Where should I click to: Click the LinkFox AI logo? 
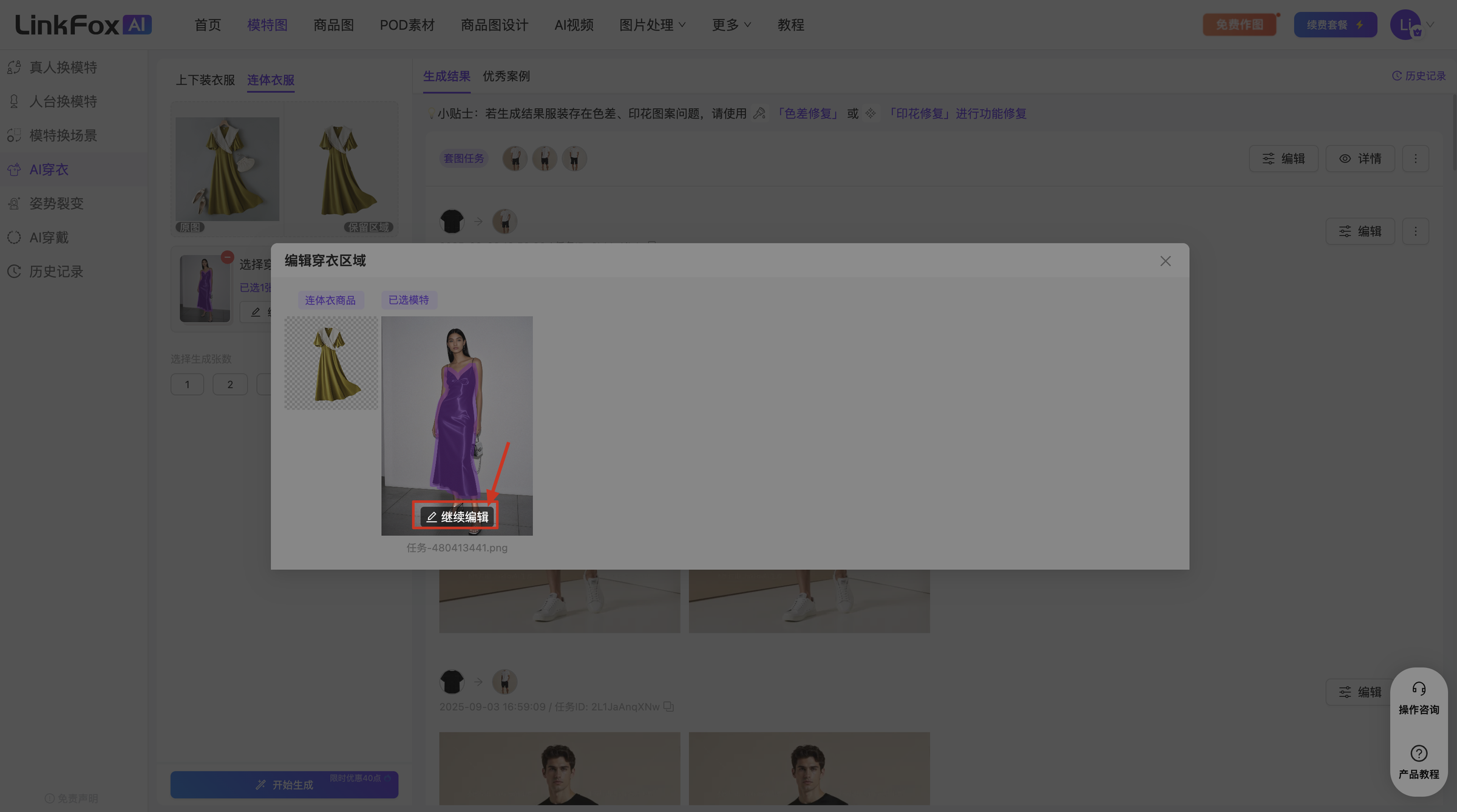point(83,25)
